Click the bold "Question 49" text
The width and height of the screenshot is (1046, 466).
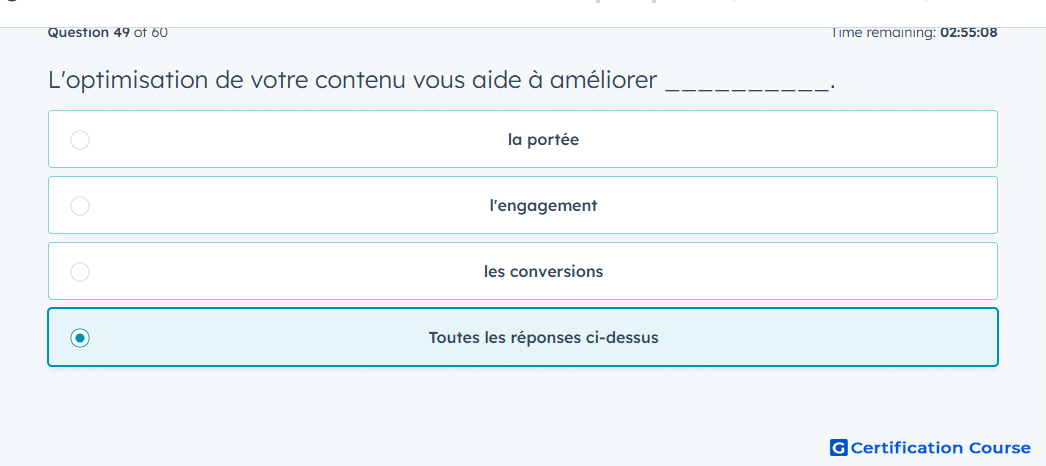click(89, 32)
